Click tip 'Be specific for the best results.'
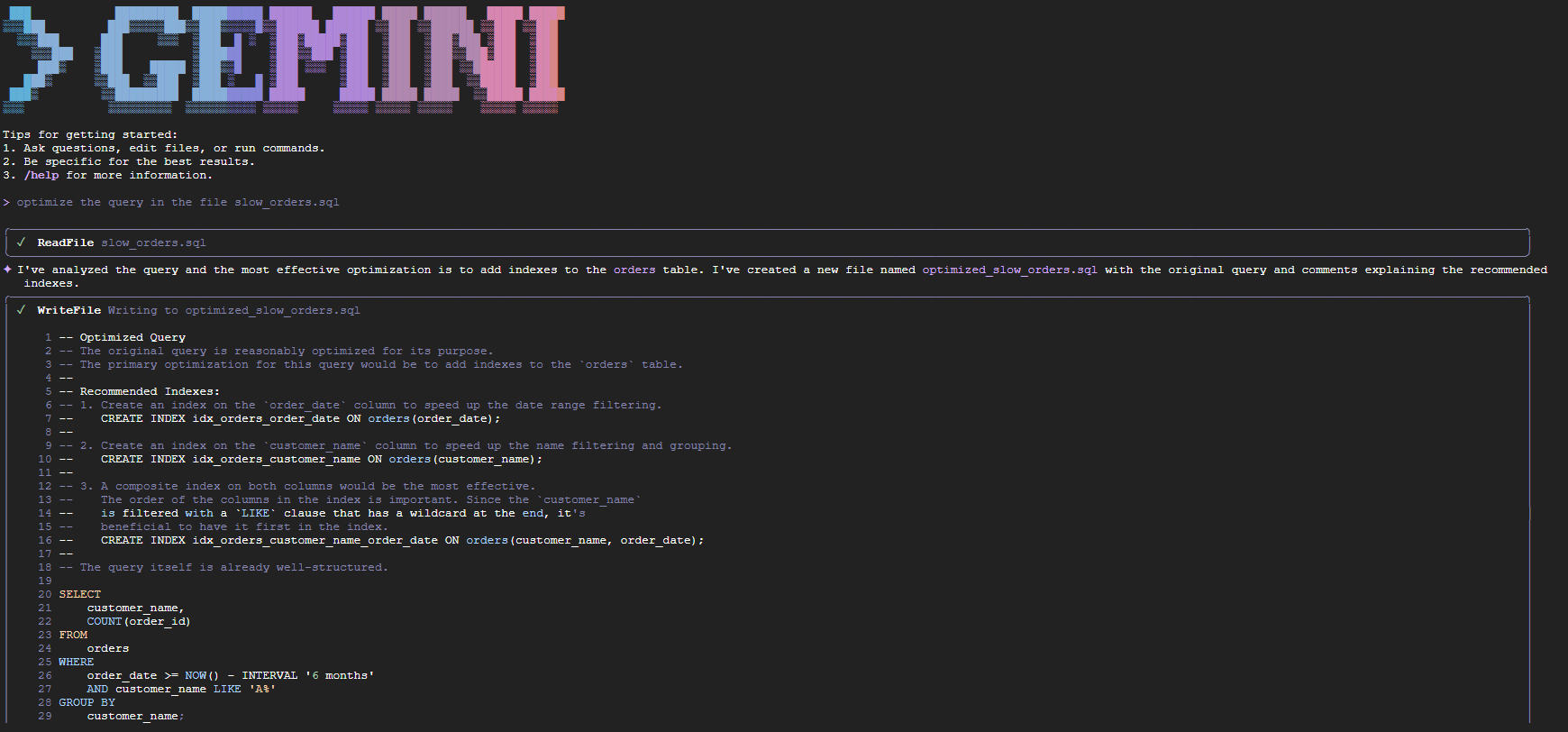1568x732 pixels. [139, 161]
